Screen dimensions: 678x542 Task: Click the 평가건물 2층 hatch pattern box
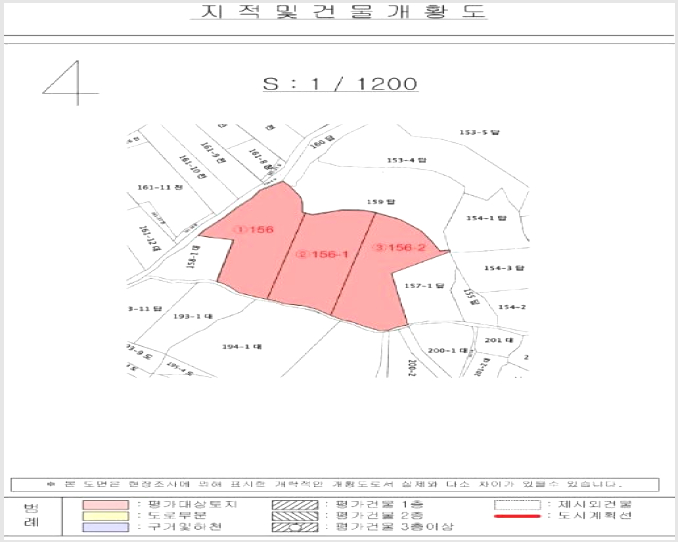point(295,516)
